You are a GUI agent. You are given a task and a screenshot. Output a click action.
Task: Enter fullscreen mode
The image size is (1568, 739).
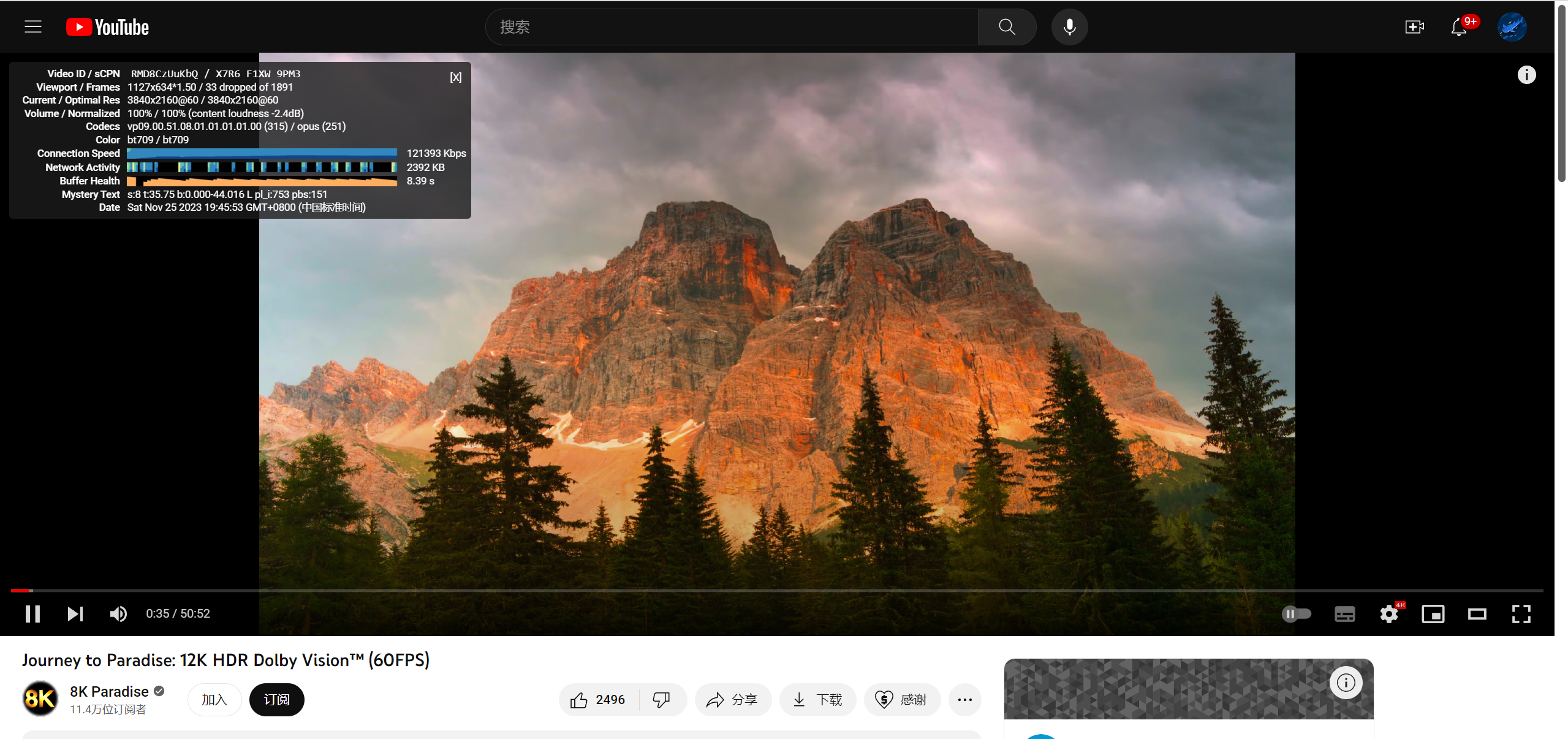1521,614
